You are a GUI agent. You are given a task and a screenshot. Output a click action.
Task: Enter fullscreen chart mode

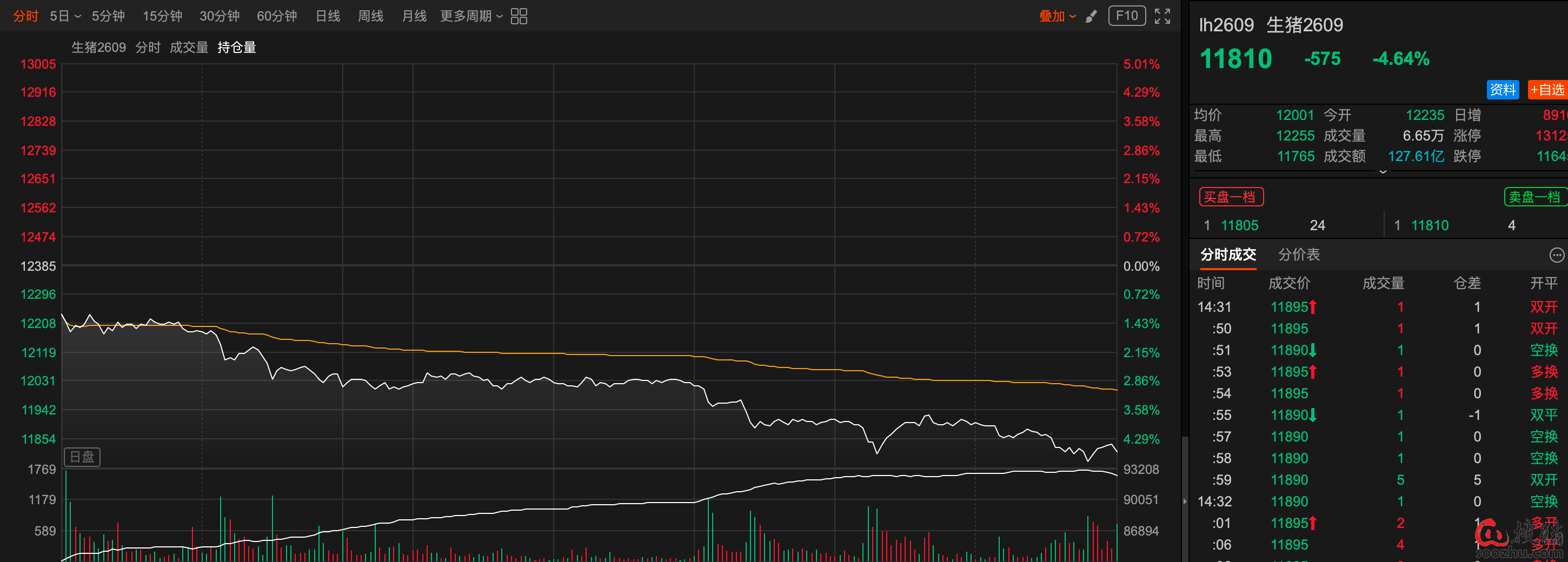pos(1162,16)
